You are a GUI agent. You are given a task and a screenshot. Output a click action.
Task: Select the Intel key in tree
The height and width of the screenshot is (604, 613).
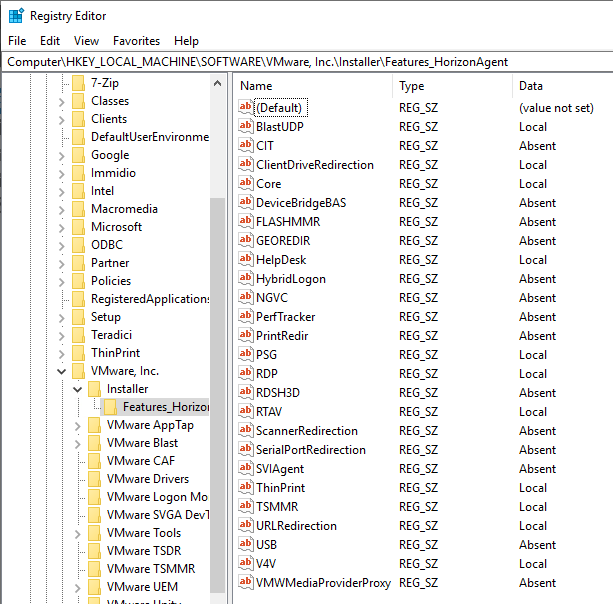point(102,191)
